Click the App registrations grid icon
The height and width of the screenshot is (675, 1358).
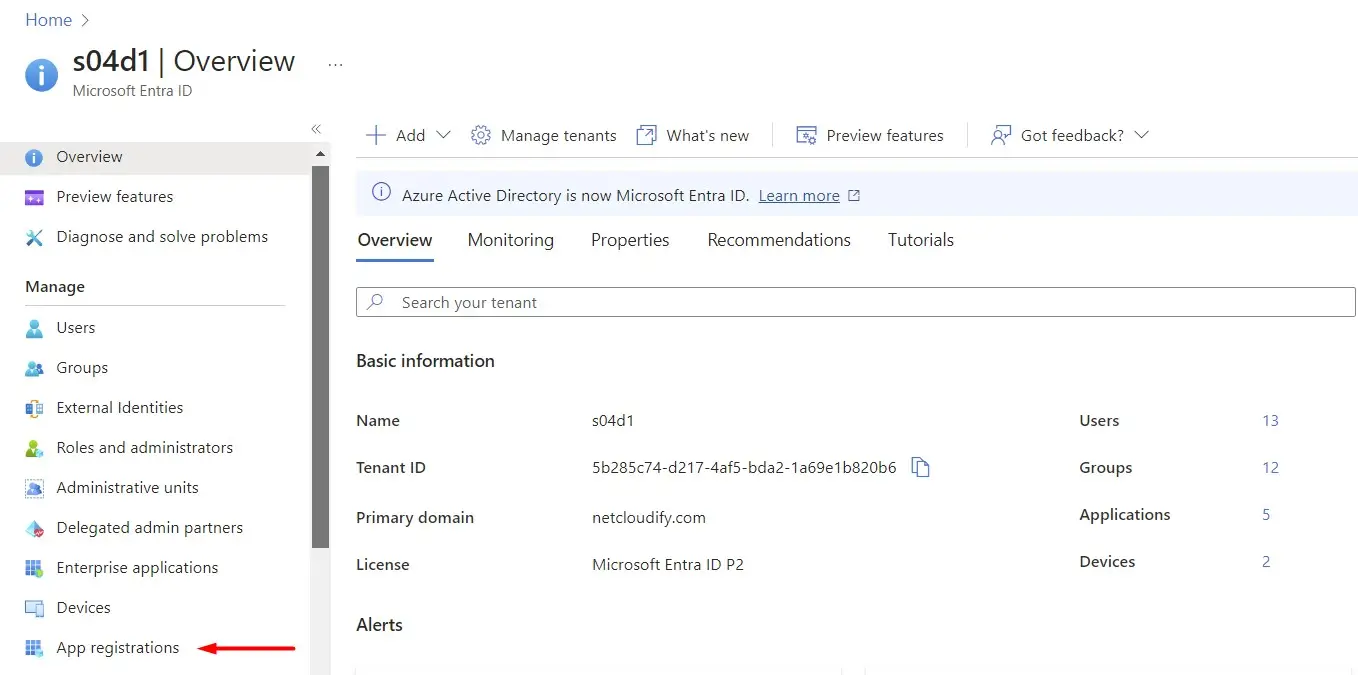[x=35, y=648]
